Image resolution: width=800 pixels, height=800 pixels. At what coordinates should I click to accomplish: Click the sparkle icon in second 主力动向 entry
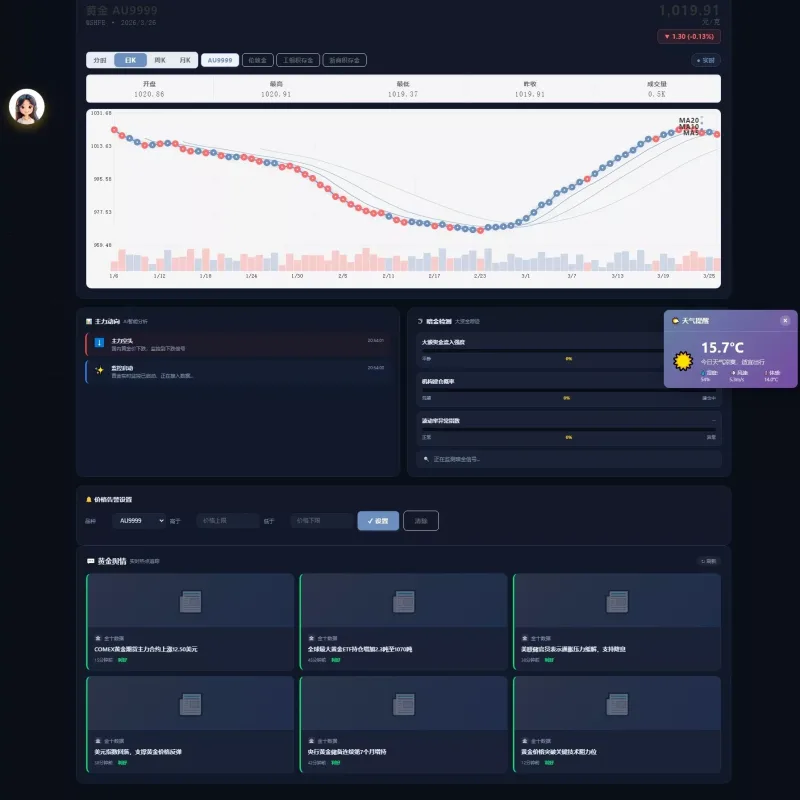99,370
